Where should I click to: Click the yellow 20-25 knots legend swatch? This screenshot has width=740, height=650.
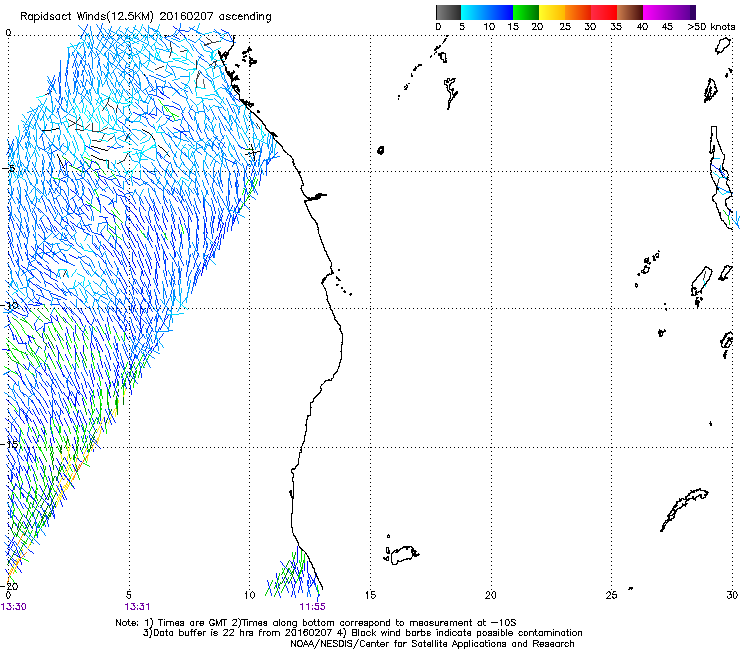[x=552, y=12]
